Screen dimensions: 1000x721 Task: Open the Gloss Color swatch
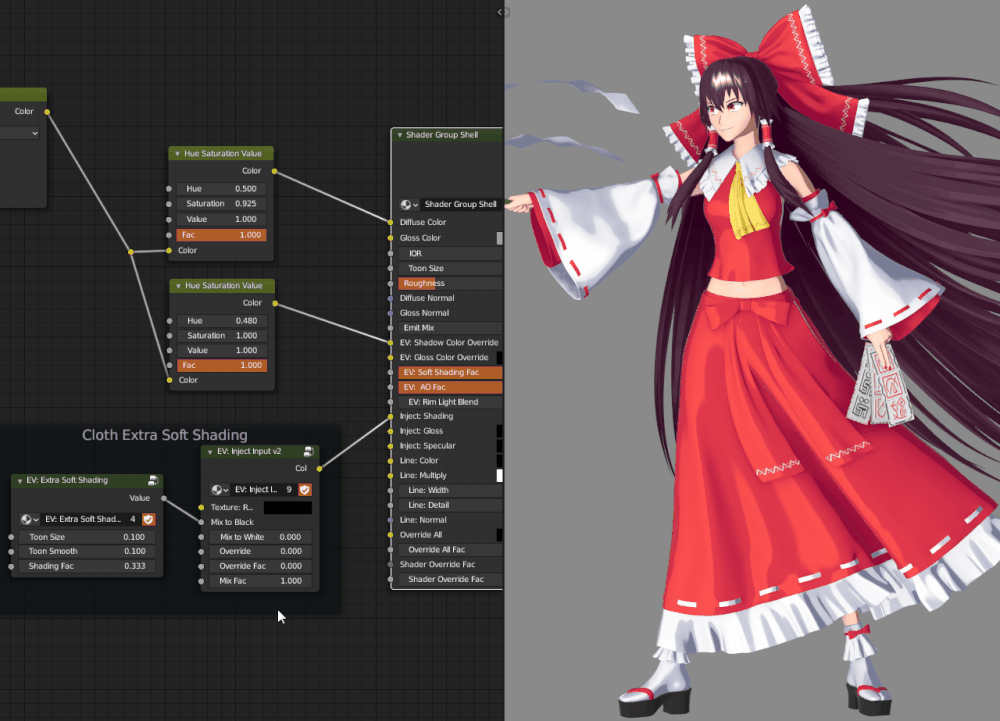tap(499, 238)
